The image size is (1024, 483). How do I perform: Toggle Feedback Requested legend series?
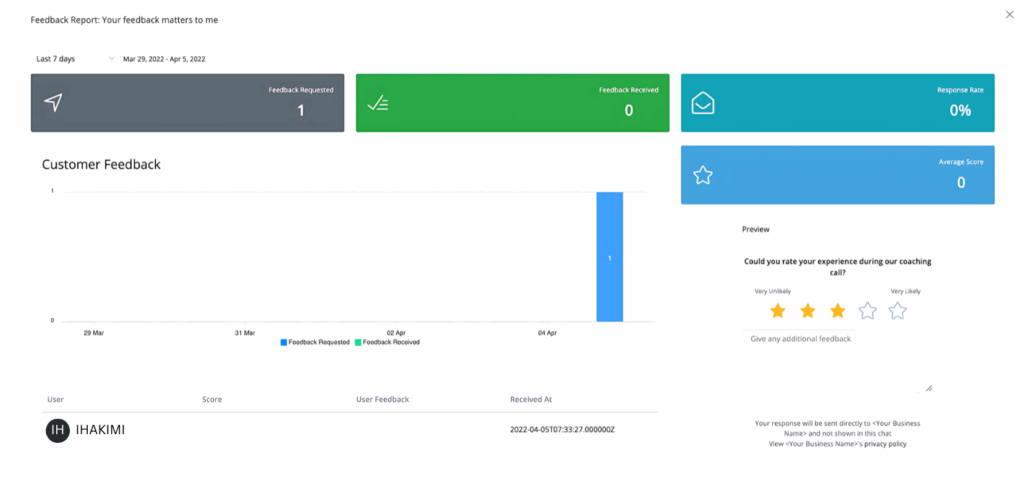[315, 342]
